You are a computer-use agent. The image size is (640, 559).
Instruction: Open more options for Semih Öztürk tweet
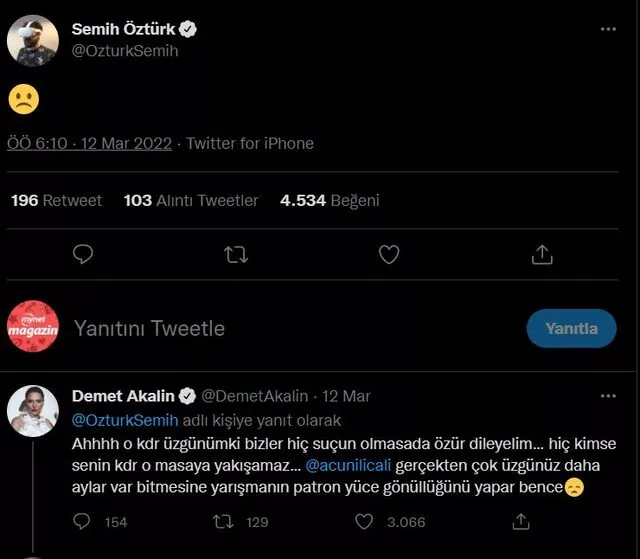(608, 30)
